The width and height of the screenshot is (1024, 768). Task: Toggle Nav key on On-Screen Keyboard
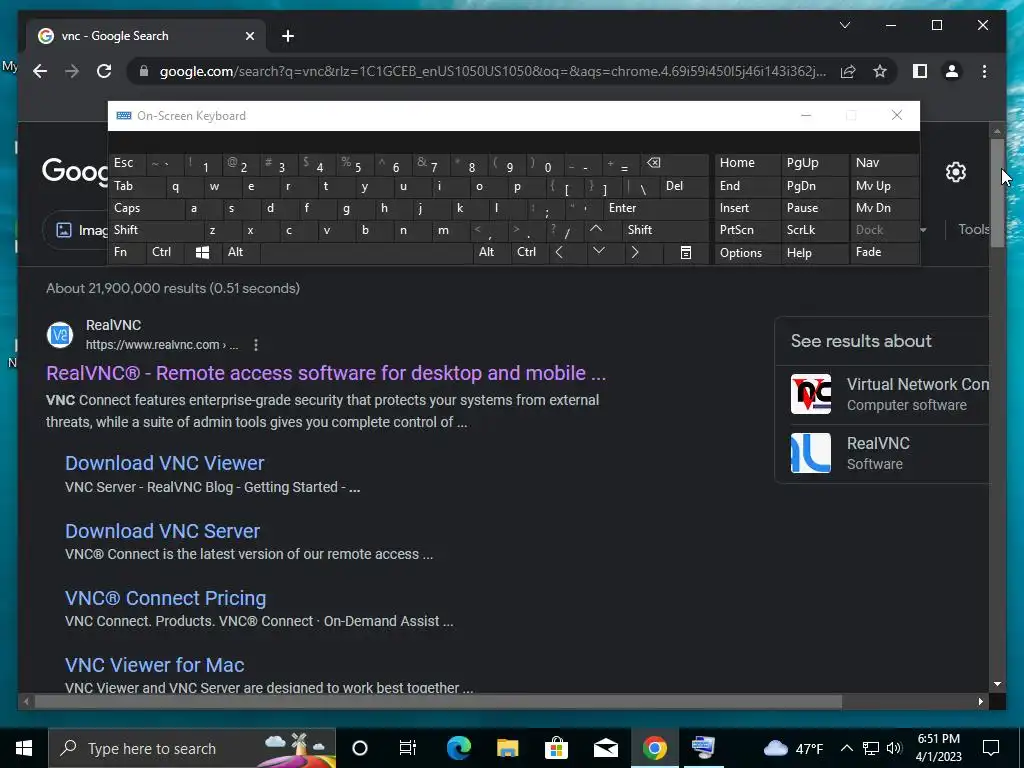tap(884, 163)
